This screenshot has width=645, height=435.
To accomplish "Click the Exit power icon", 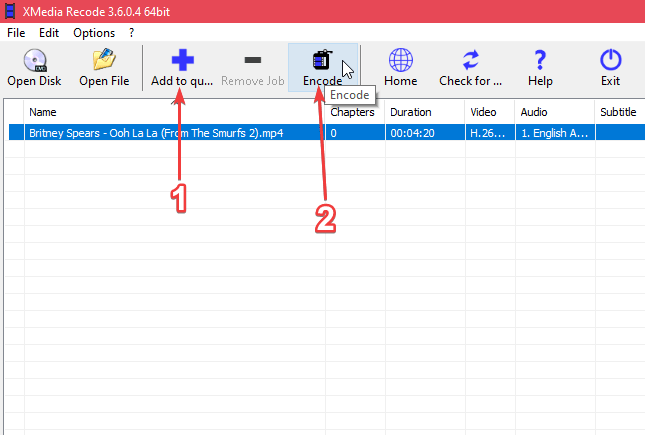I will coord(610,60).
